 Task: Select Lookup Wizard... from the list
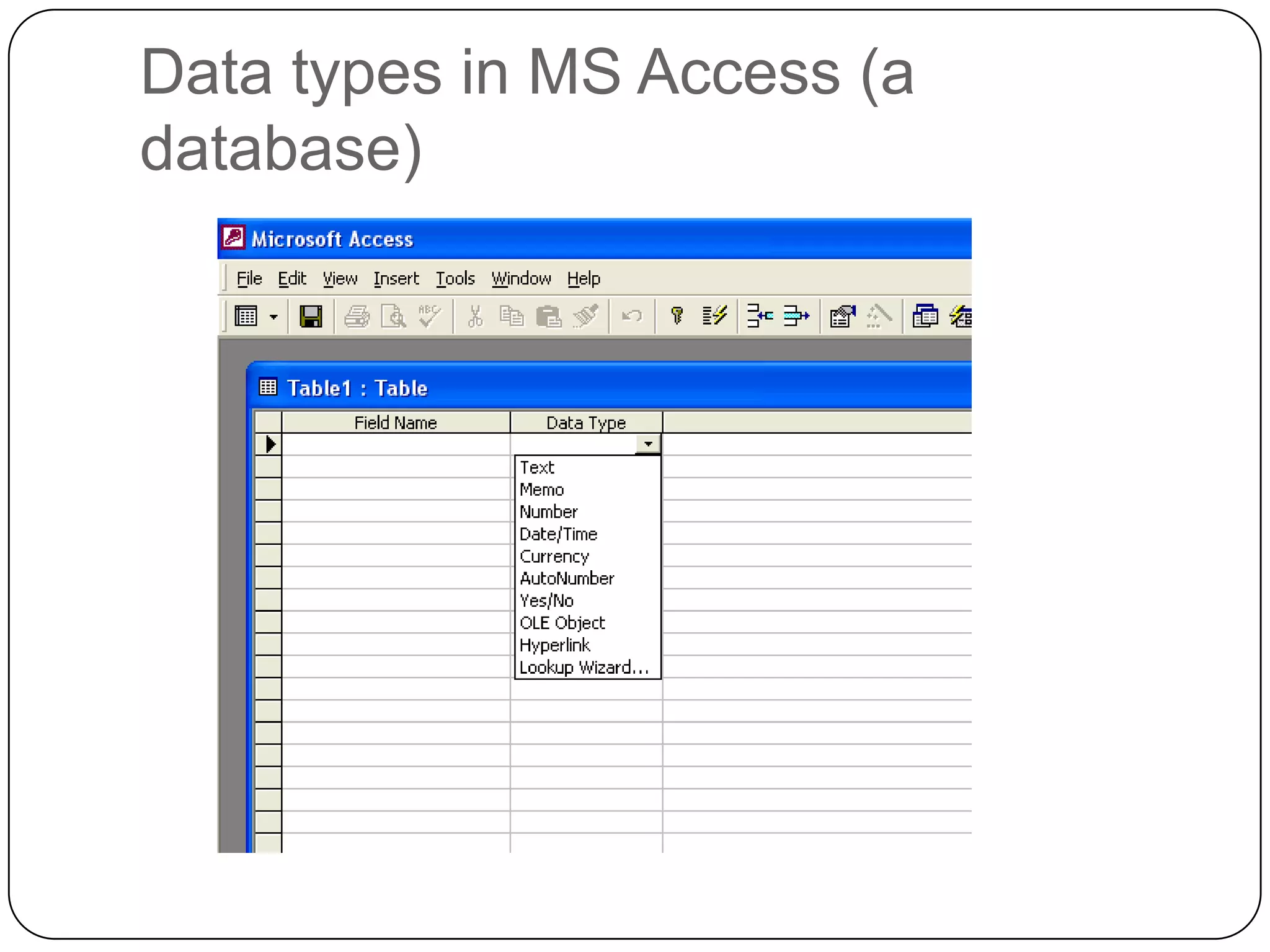click(x=587, y=668)
